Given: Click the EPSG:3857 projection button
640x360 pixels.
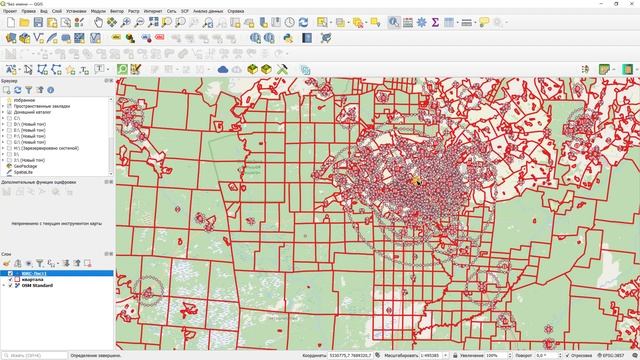Looking at the screenshot, I should (x=610, y=356).
